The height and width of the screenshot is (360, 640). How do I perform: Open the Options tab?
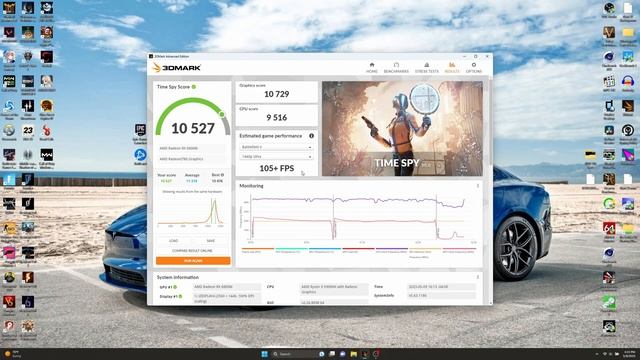[x=473, y=68]
